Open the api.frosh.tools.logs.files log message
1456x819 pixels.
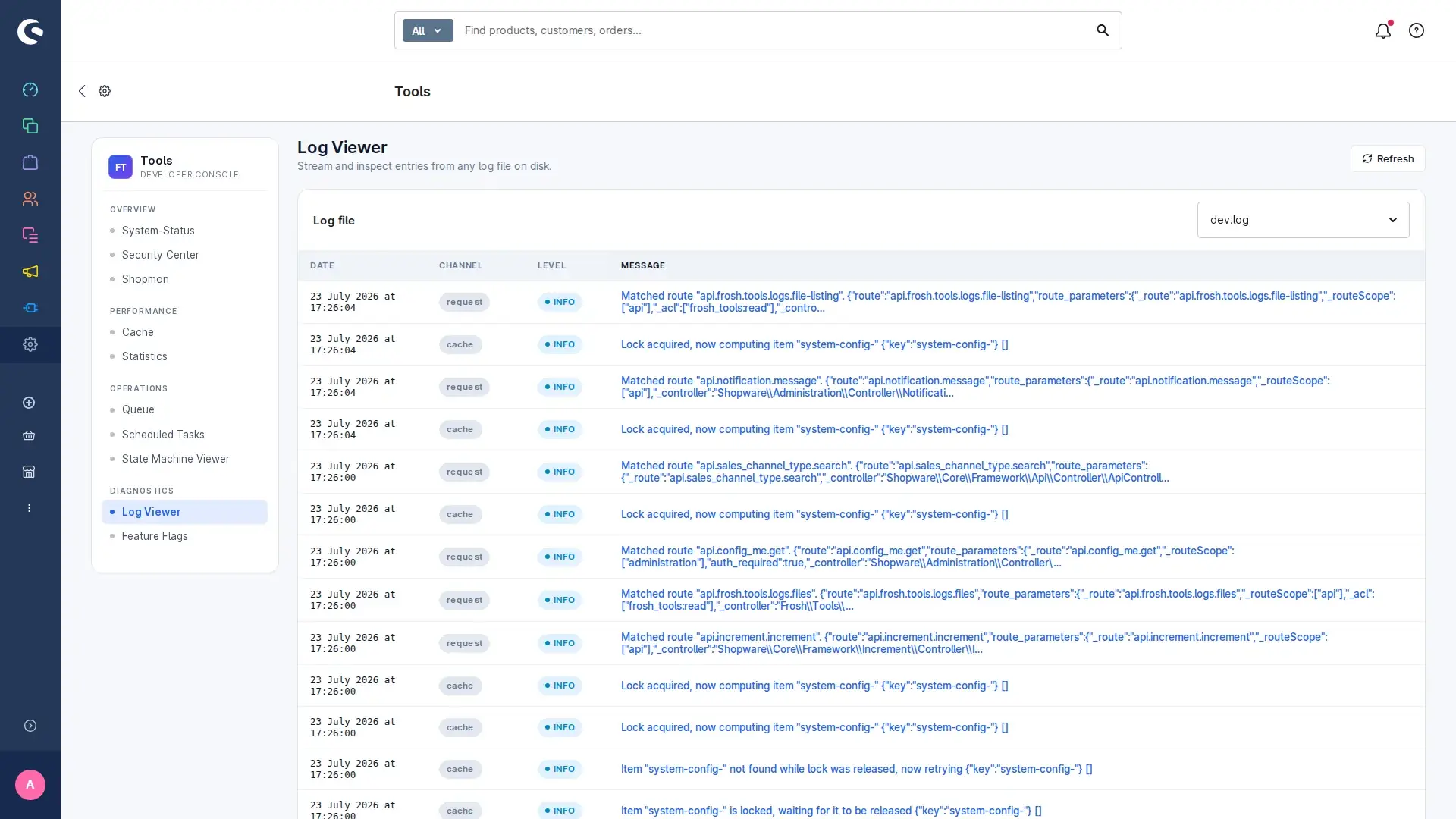coord(997,600)
